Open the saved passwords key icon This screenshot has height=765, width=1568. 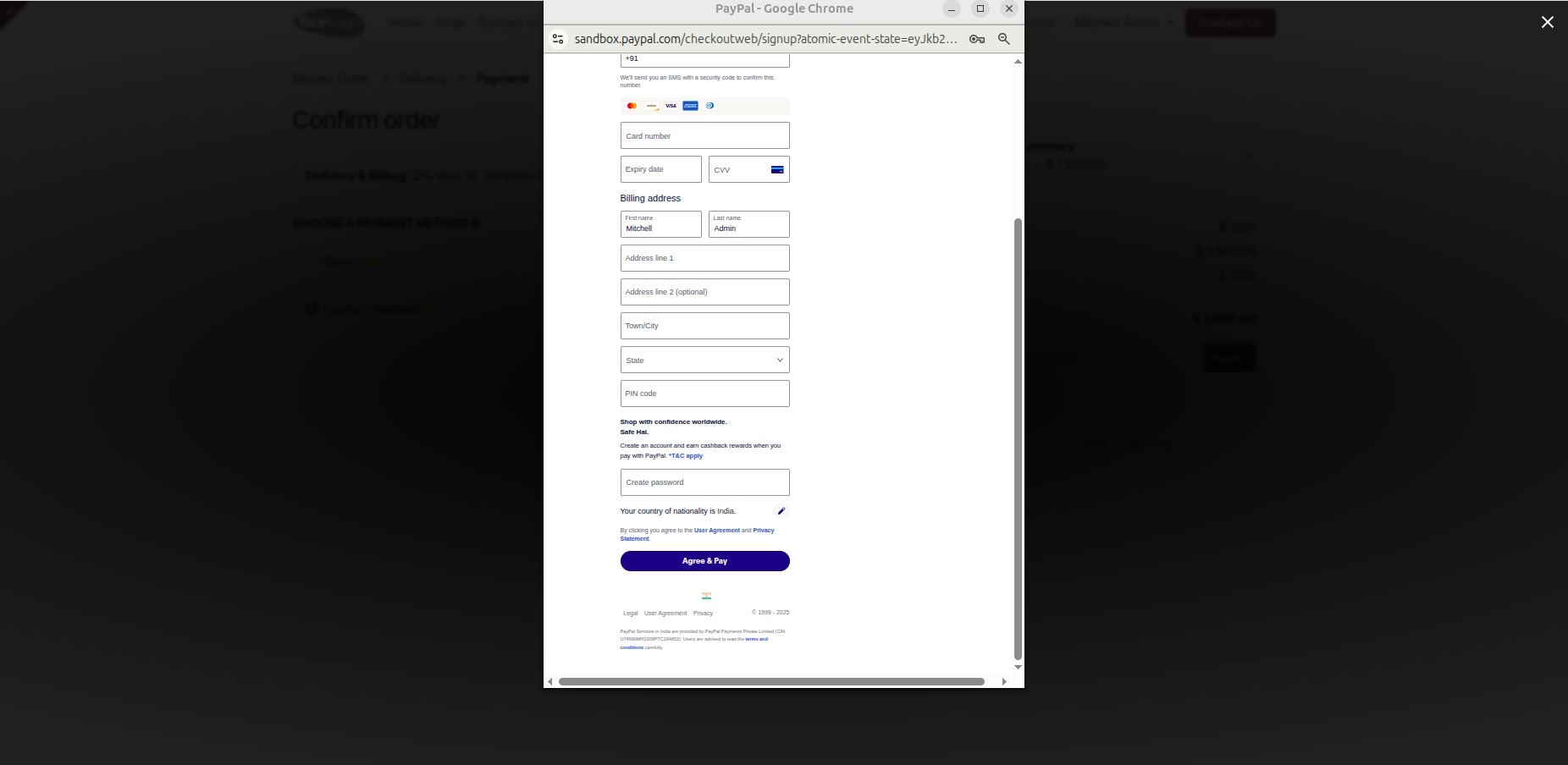click(977, 39)
